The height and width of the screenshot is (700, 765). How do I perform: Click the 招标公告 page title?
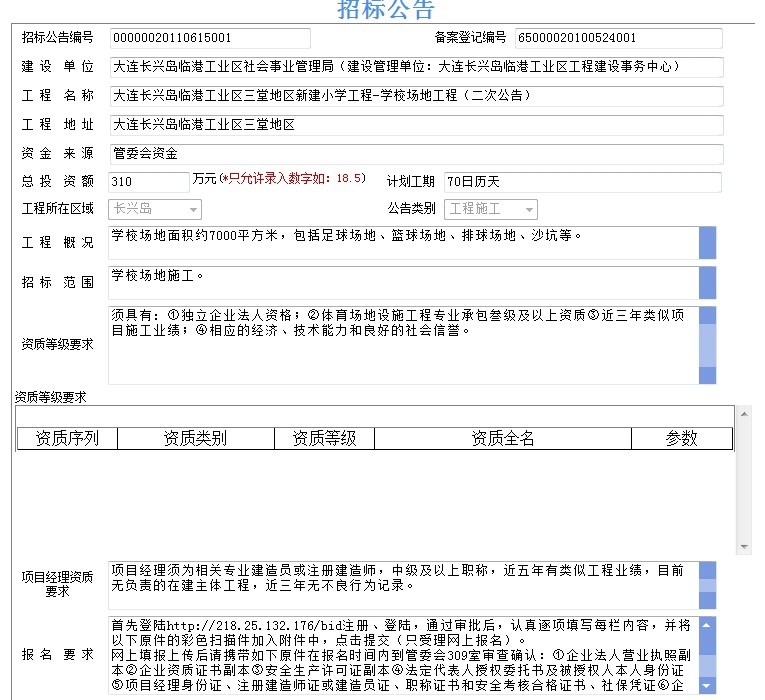coord(385,10)
